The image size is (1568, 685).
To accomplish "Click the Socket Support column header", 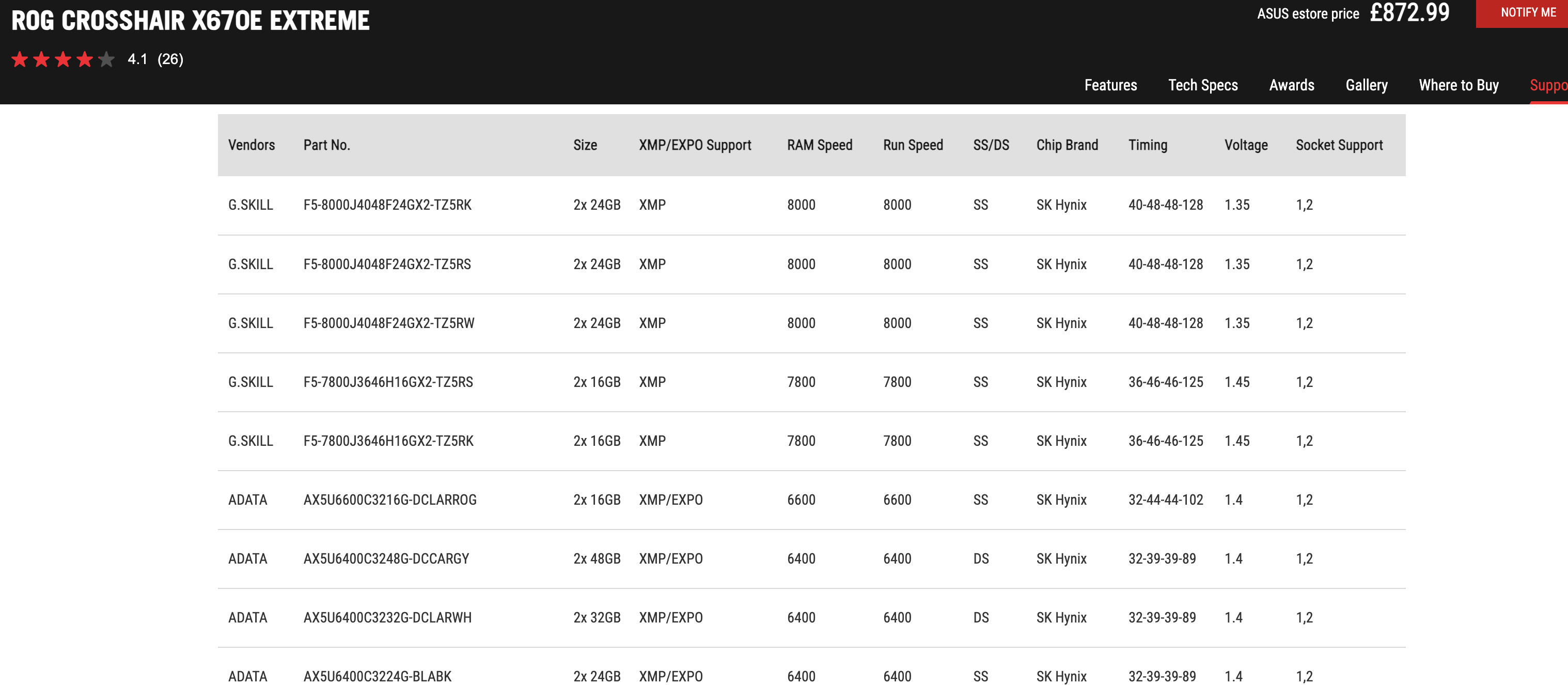I will pyautogui.click(x=1339, y=145).
